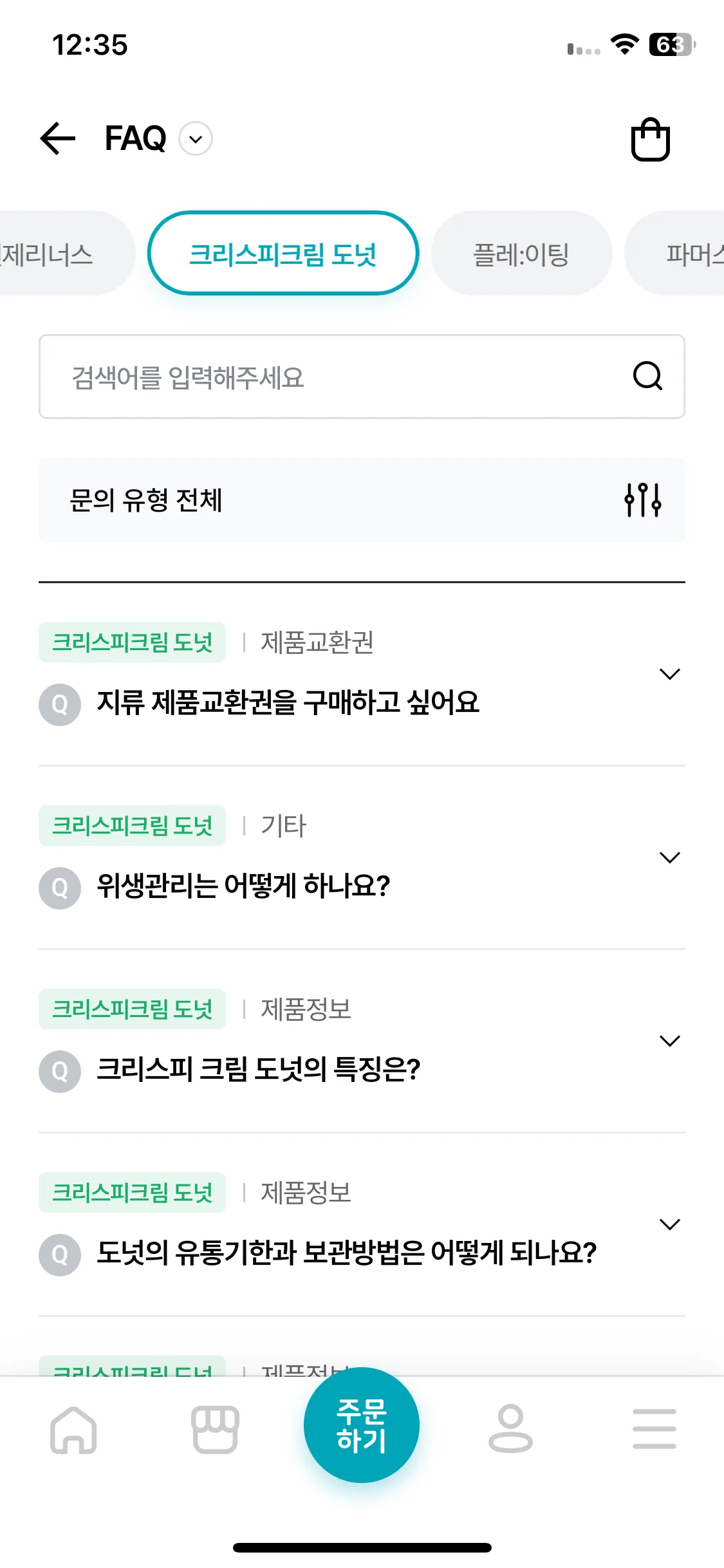Open the hamburger menu icon
Viewport: 724px width, 1568px height.
pos(654,1428)
